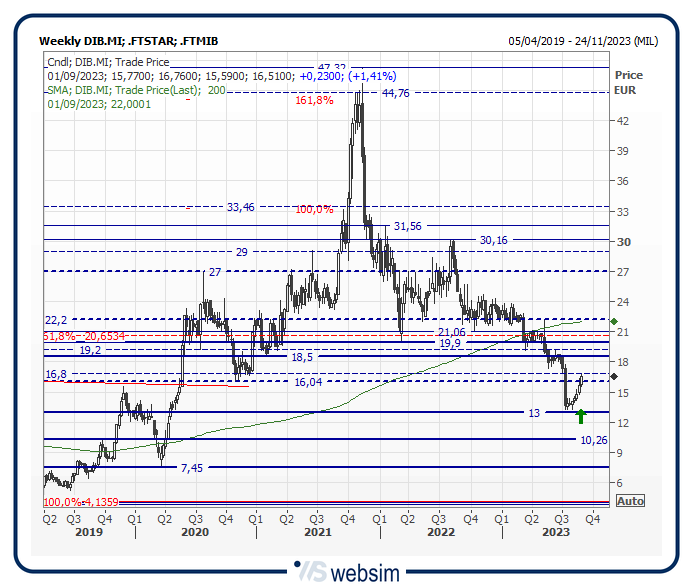Click the Price EUR axis header
Screen dimensions: 693x587
point(629,82)
